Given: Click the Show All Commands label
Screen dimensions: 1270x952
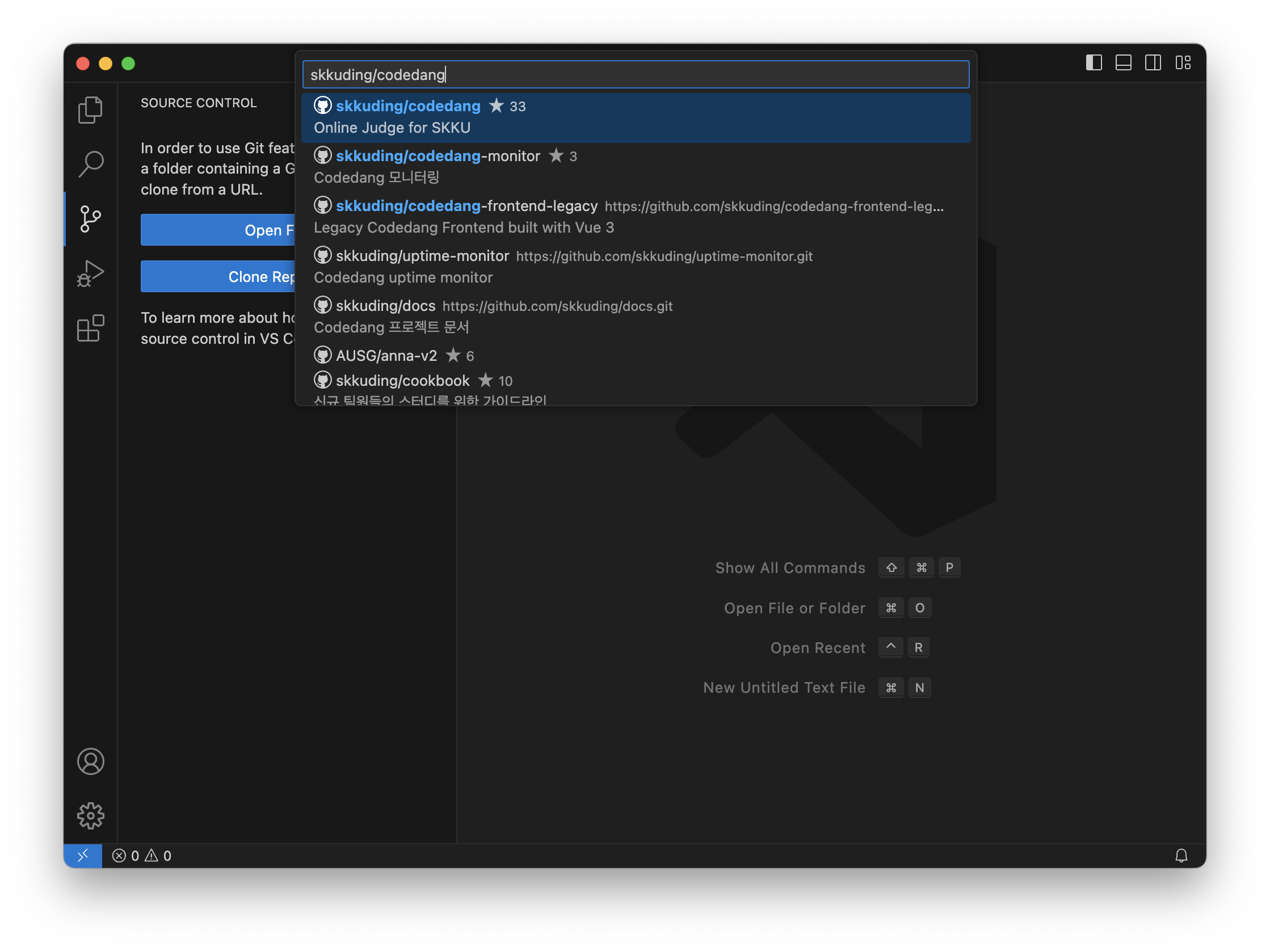Looking at the screenshot, I should [x=790, y=567].
